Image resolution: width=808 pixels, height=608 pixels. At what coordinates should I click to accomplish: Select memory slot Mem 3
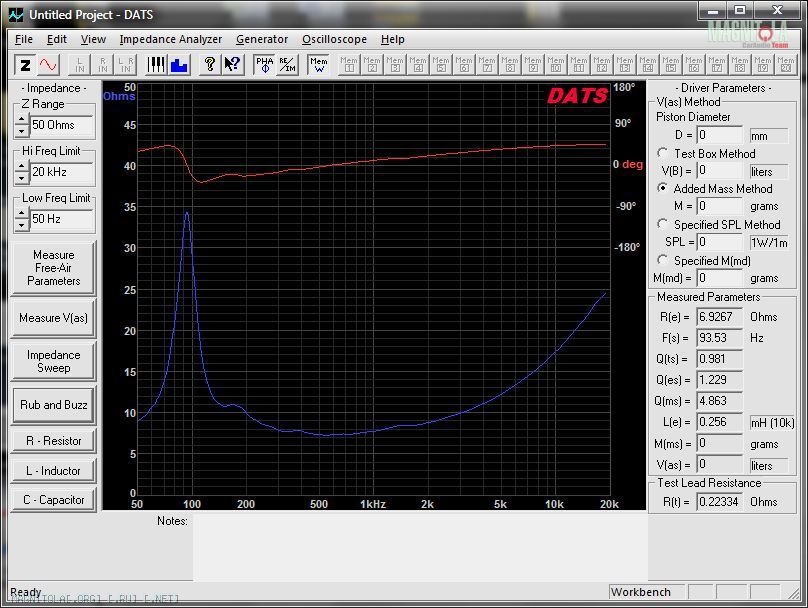click(395, 65)
